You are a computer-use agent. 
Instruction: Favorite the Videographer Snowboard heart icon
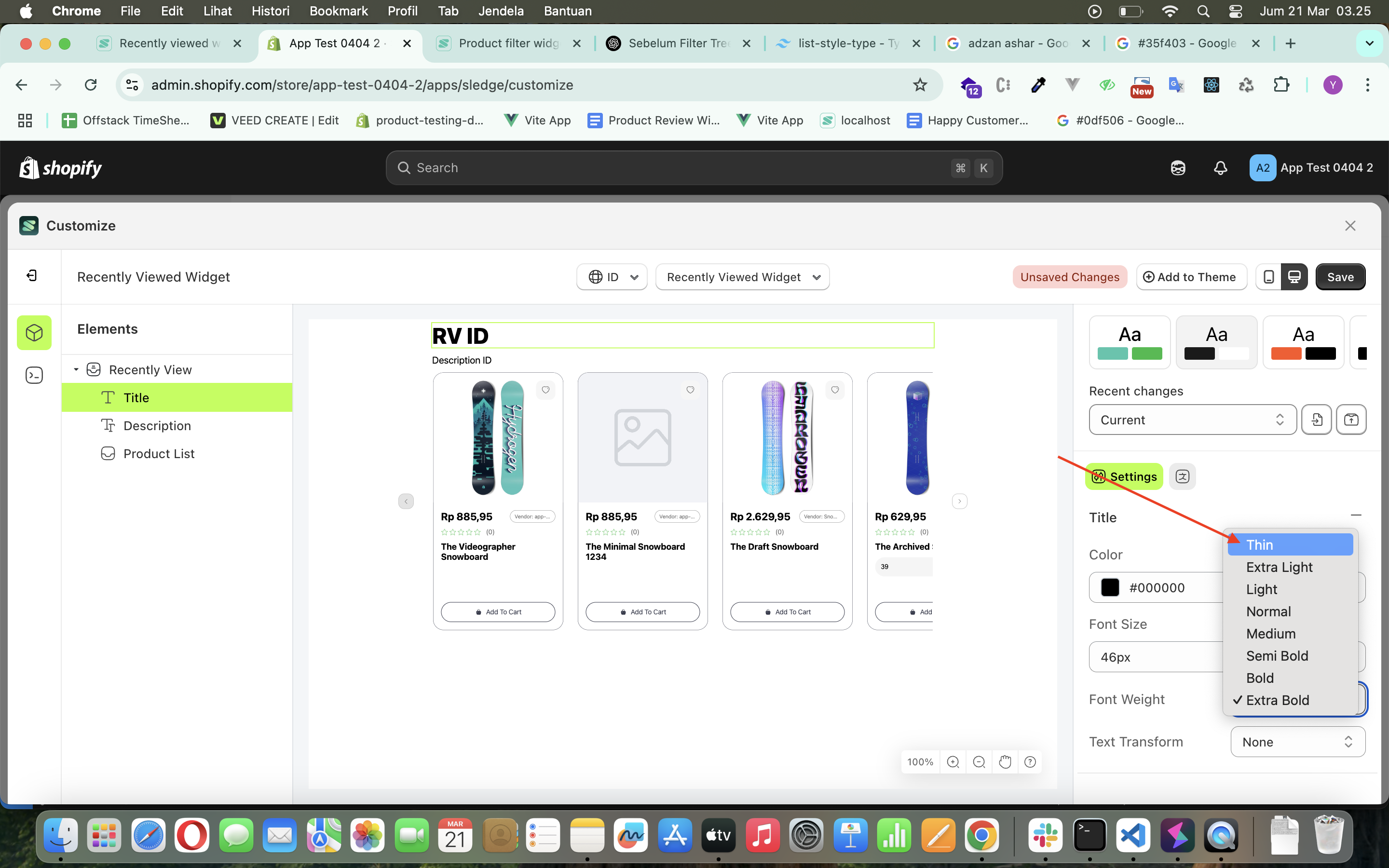click(x=545, y=390)
